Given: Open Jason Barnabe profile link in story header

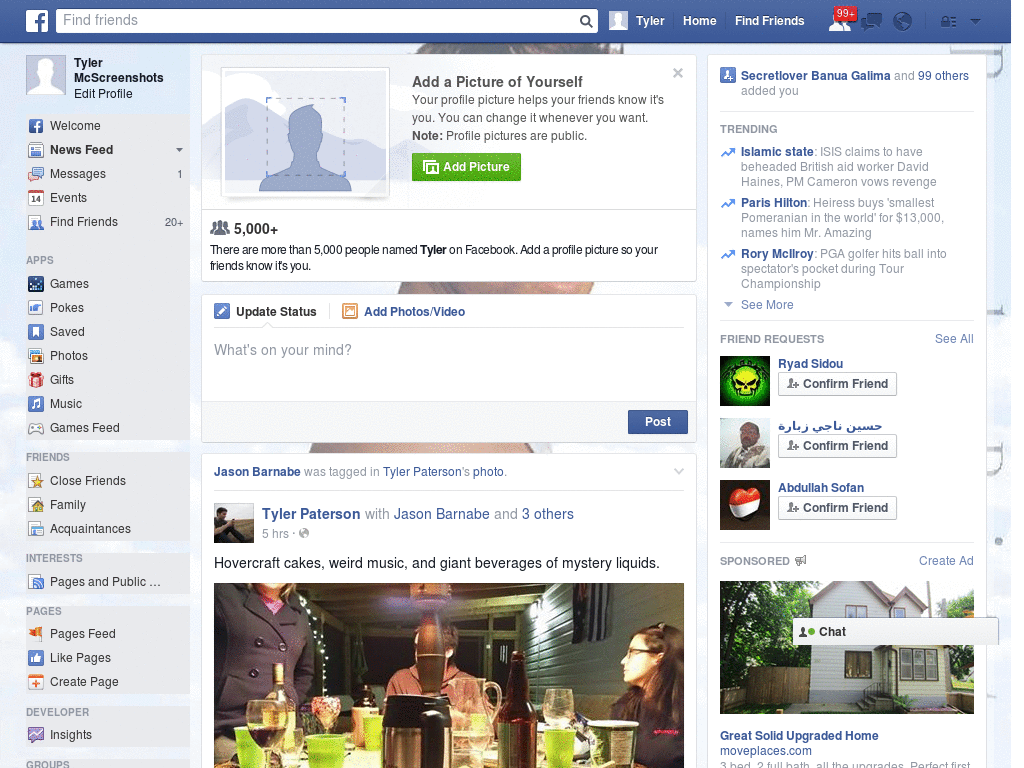Looking at the screenshot, I should click(x=257, y=472).
